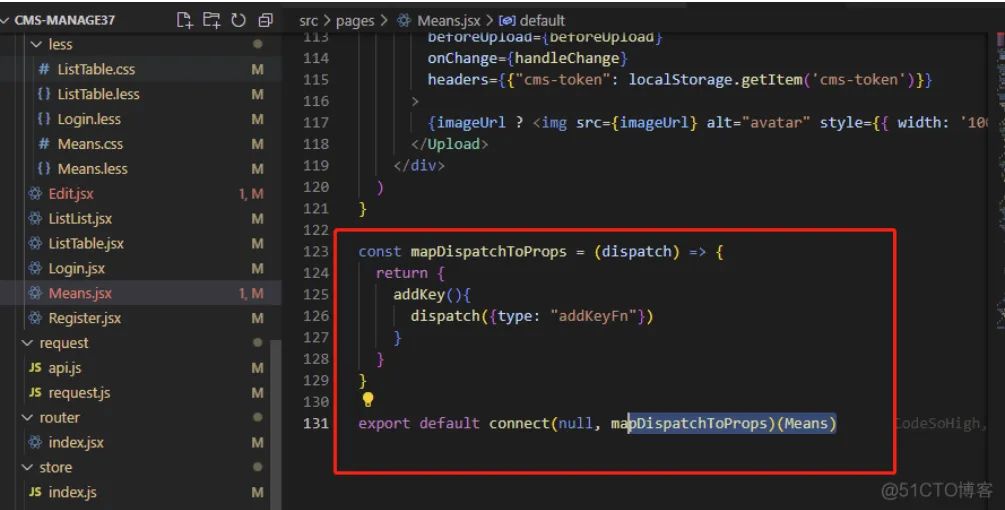This screenshot has height=510, width=1005.
Task: Open Register.jsx file
Action: [x=85, y=318]
